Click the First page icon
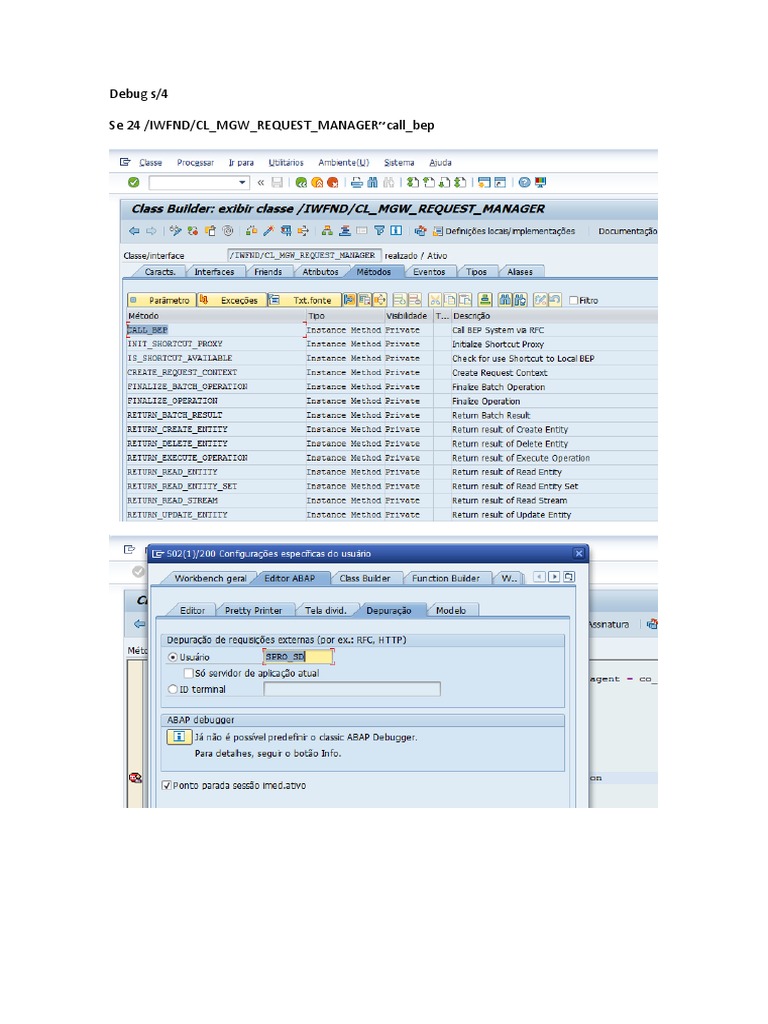The width and height of the screenshot is (768, 1024). coord(413,183)
